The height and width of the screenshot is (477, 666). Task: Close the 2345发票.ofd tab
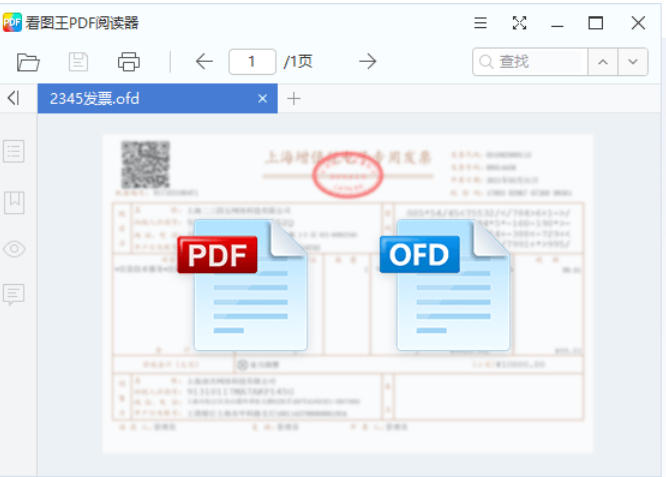(263, 98)
